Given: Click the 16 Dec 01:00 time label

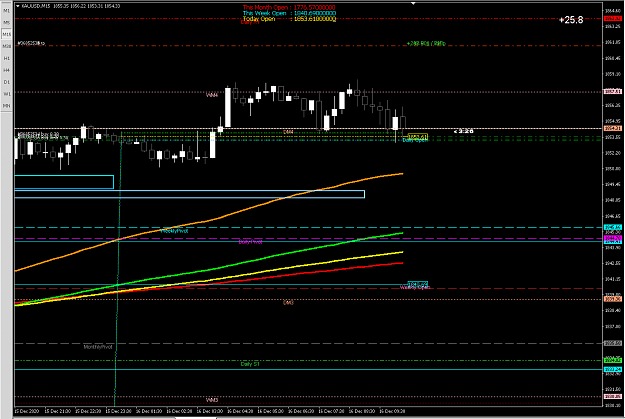Looking at the screenshot, I should coord(149,411).
